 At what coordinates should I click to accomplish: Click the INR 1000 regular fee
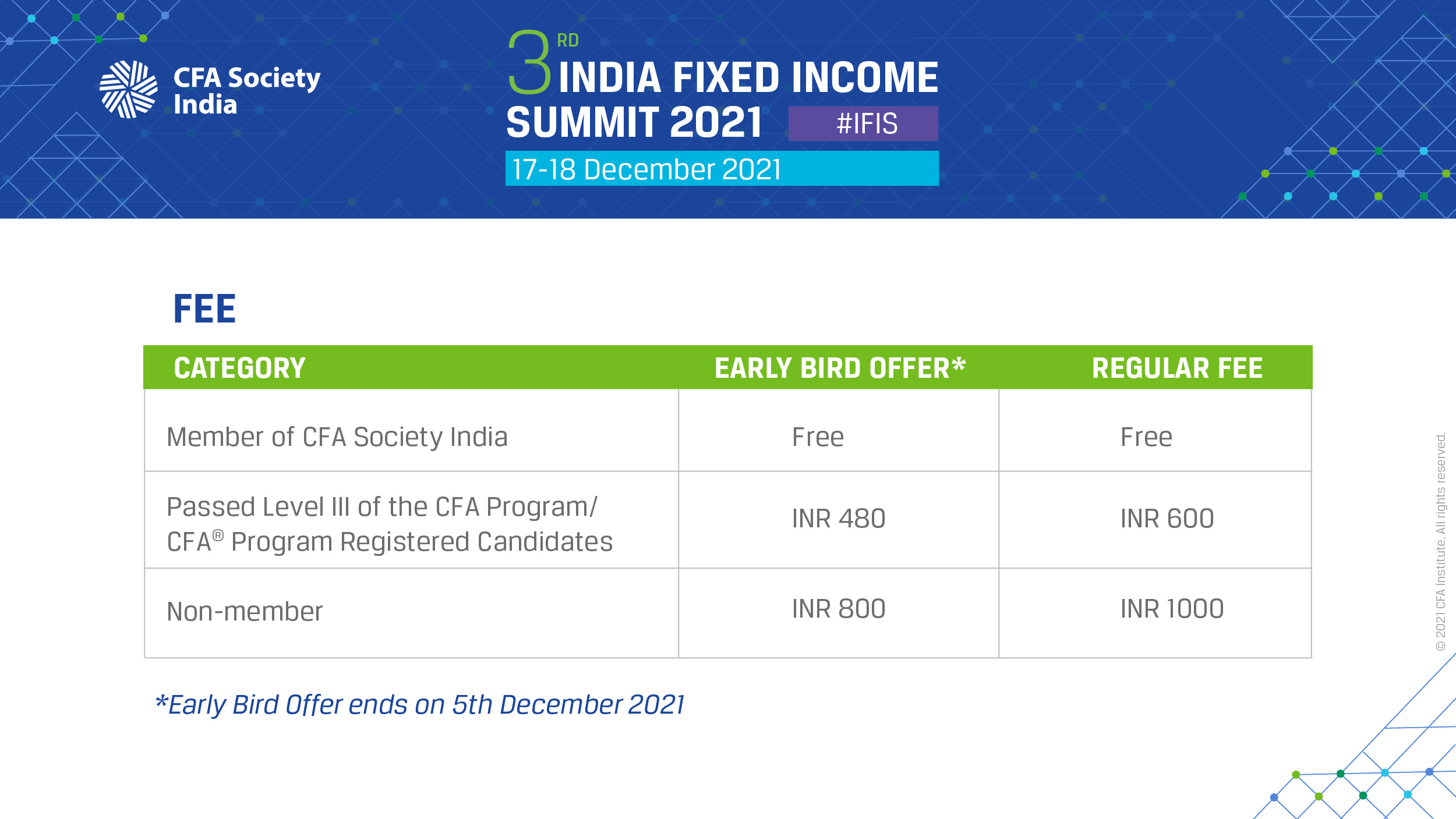pos(1172,608)
